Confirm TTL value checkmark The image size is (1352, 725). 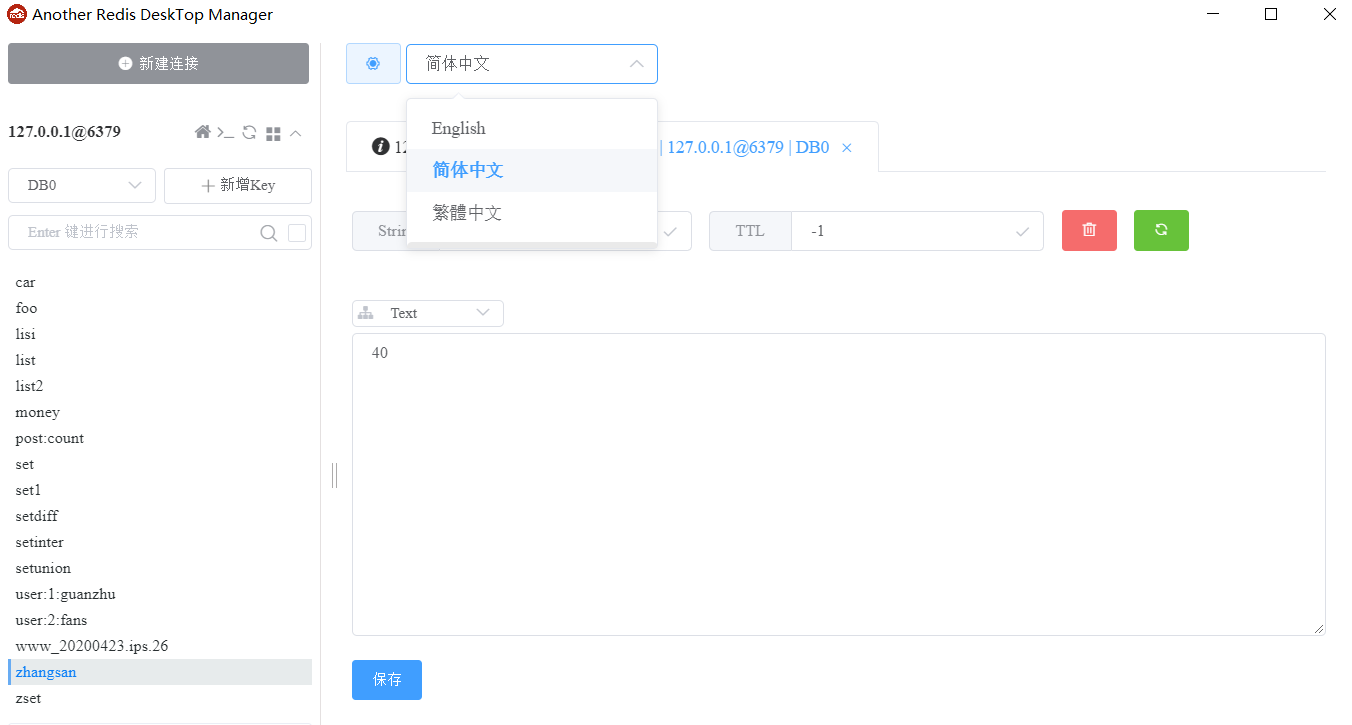1022,231
